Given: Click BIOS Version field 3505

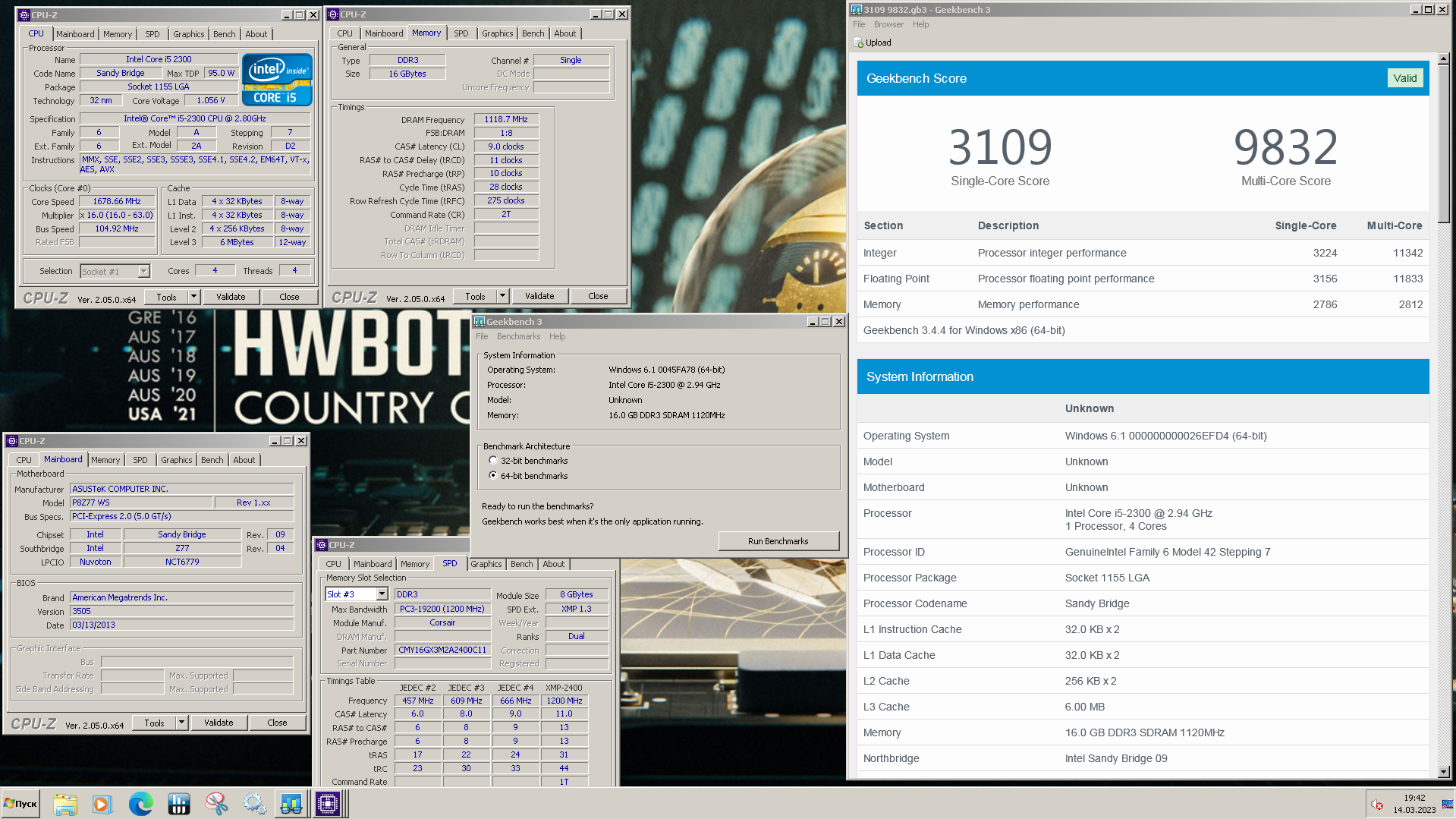Looking at the screenshot, I should click(x=181, y=611).
